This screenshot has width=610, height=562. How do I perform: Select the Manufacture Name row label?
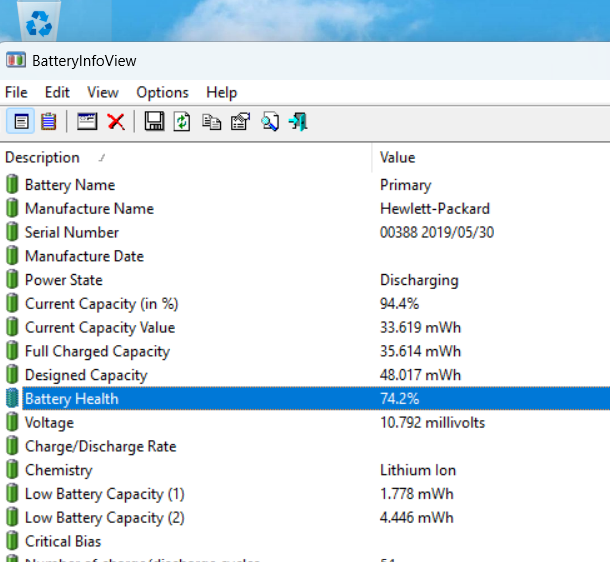[x=89, y=208]
